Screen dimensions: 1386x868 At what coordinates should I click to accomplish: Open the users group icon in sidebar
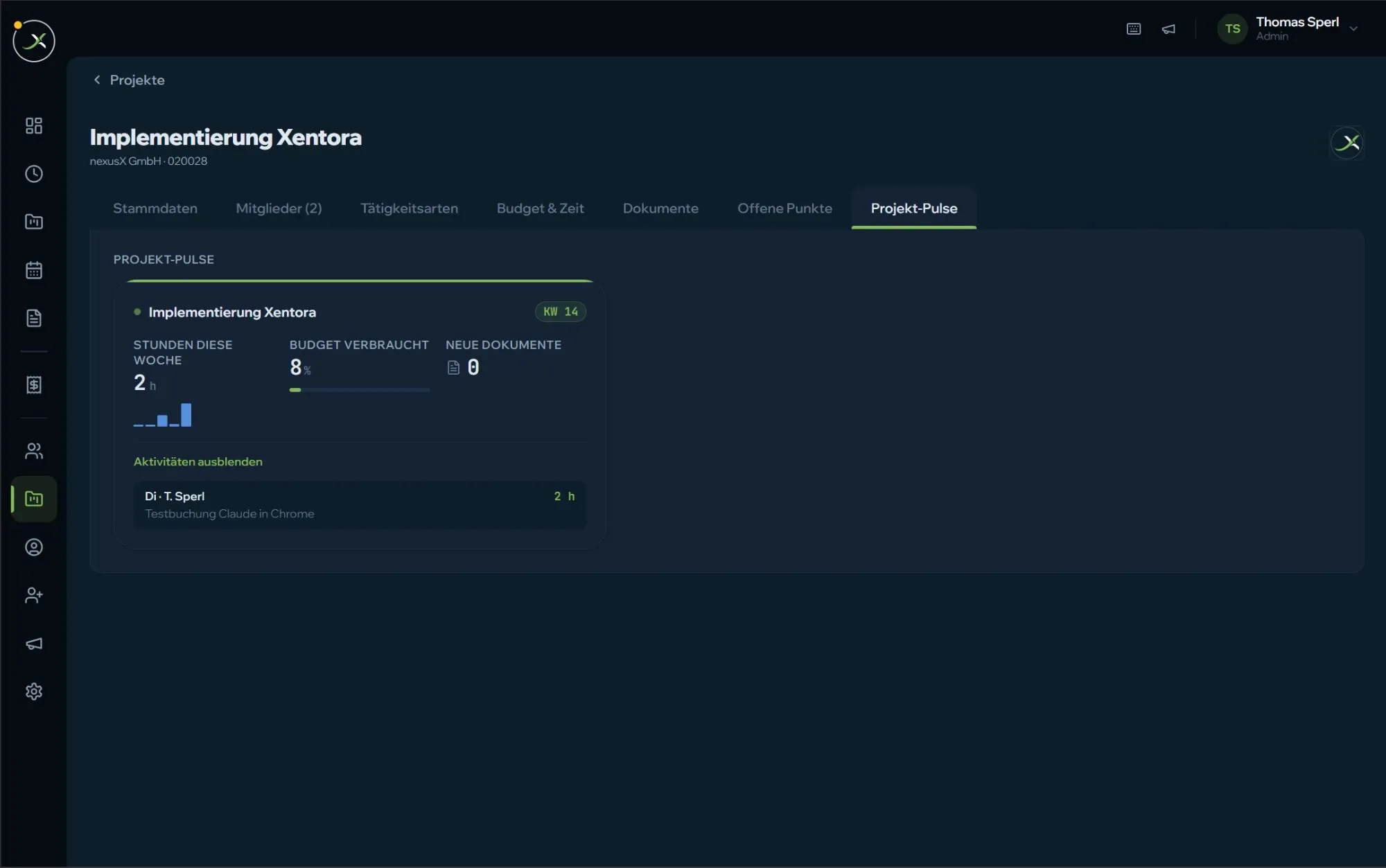(34, 451)
